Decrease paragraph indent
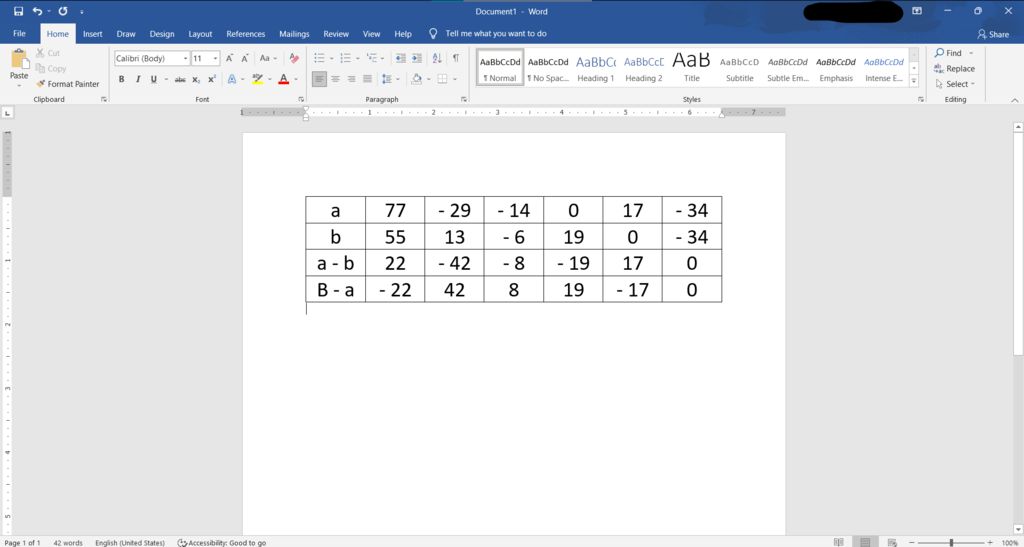 click(x=400, y=58)
